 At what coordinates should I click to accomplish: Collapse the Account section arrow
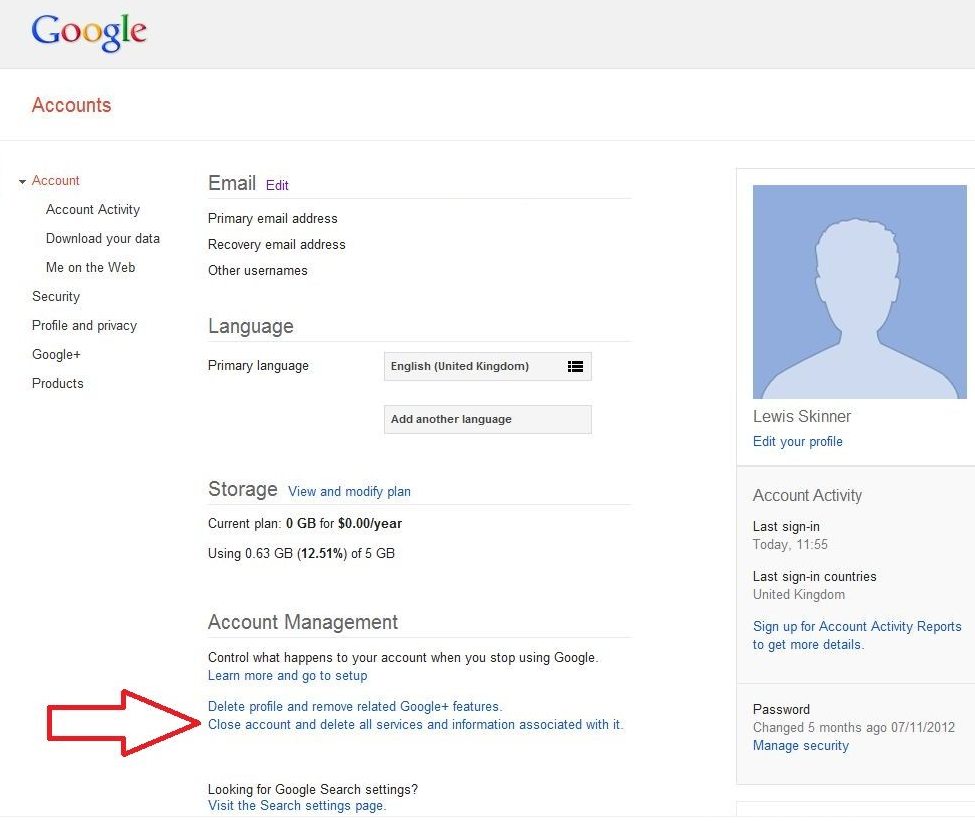click(x=22, y=182)
